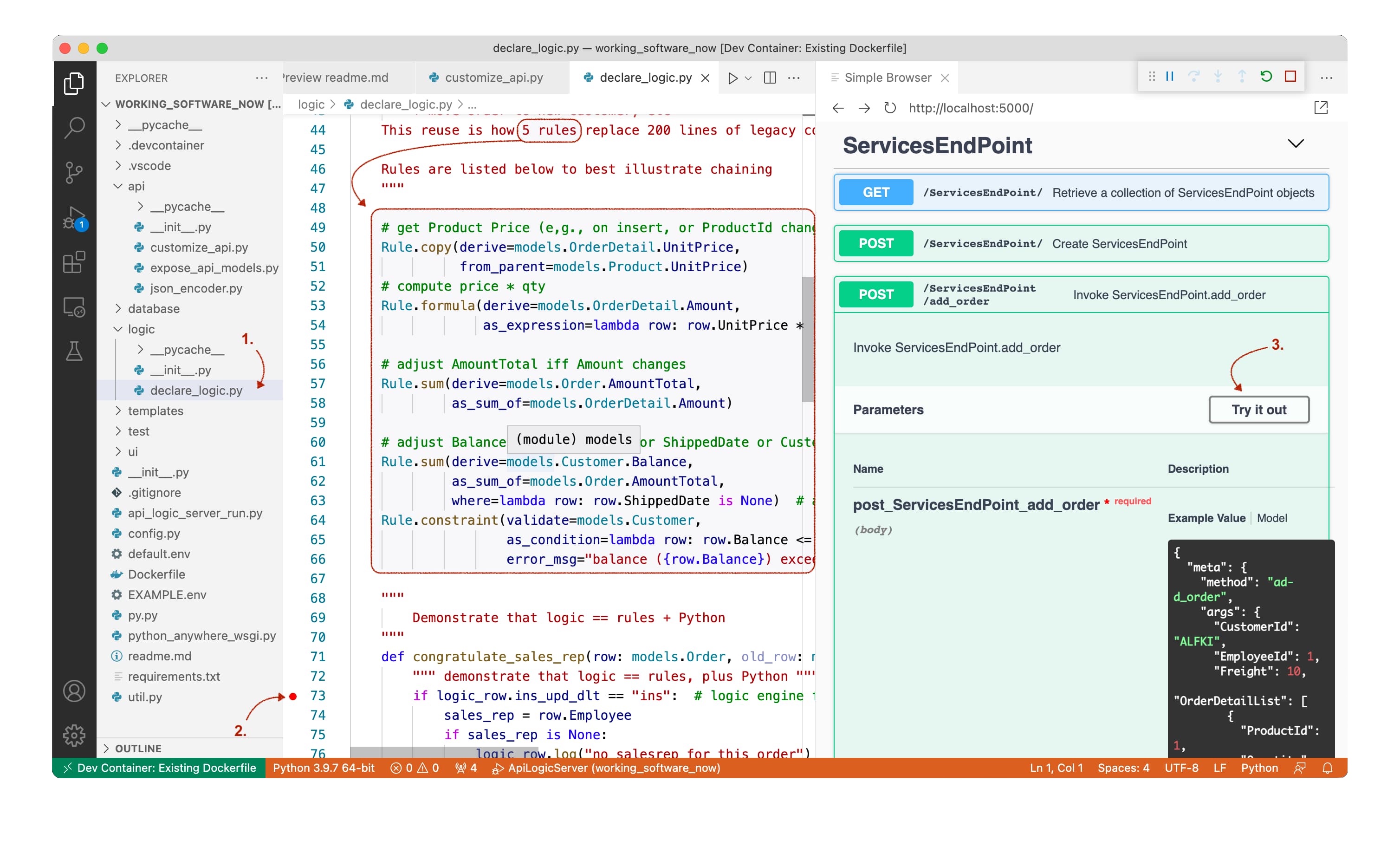Toggle breakpoint on line 73

293,696
